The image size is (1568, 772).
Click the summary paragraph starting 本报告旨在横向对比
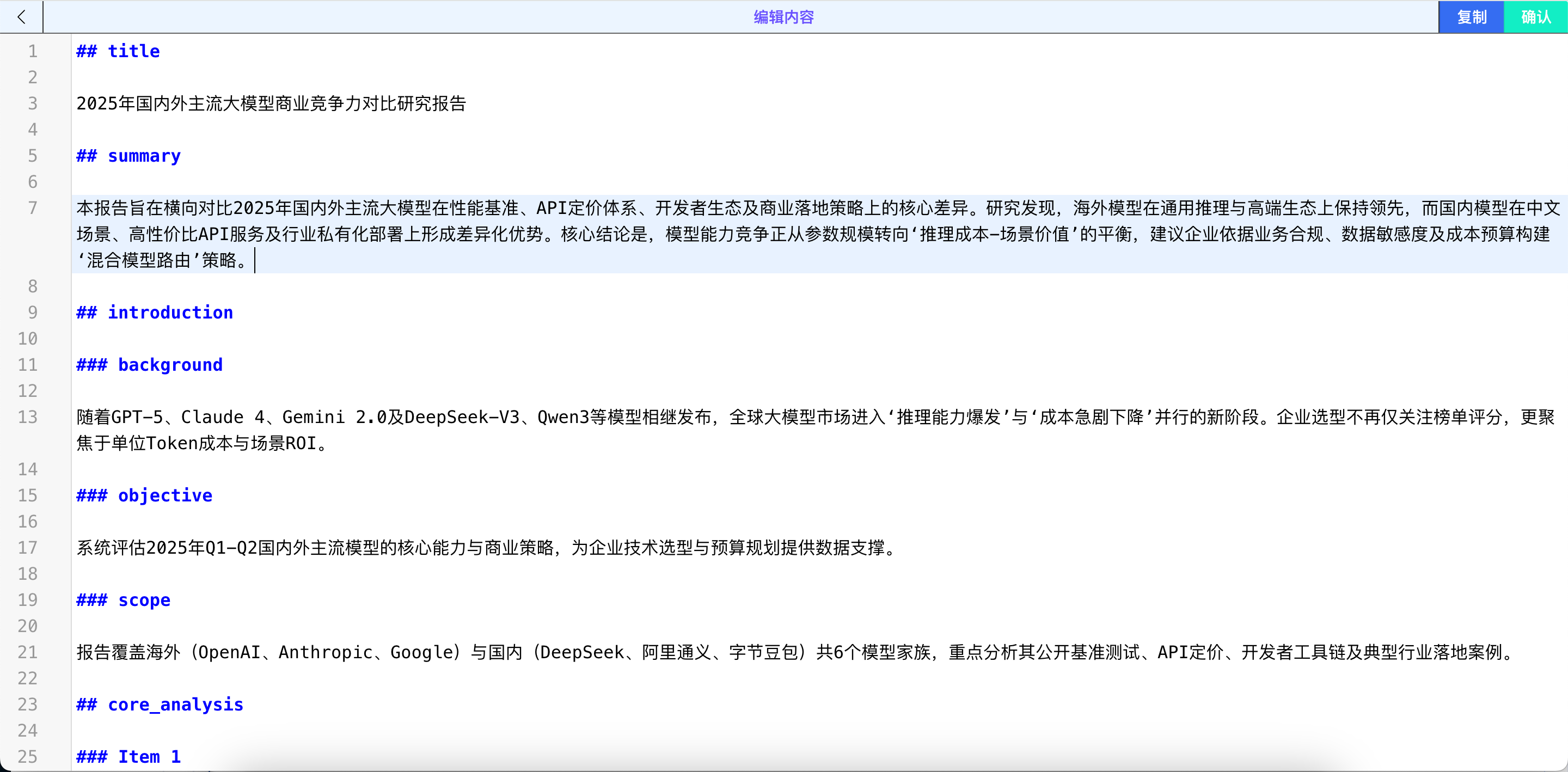818,234
